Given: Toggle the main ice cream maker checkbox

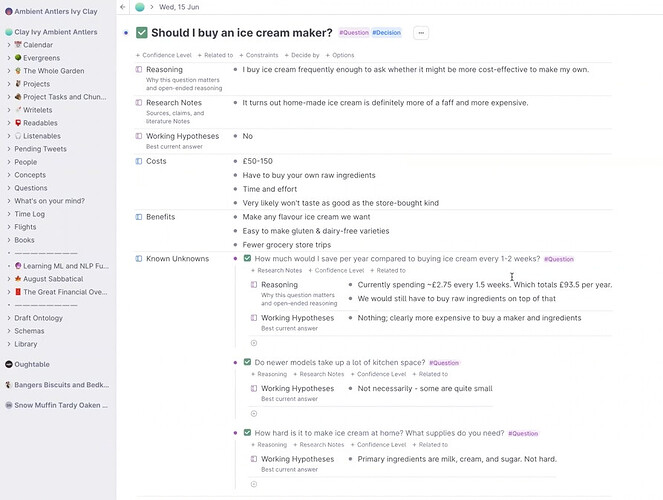Looking at the screenshot, I should 142,33.
